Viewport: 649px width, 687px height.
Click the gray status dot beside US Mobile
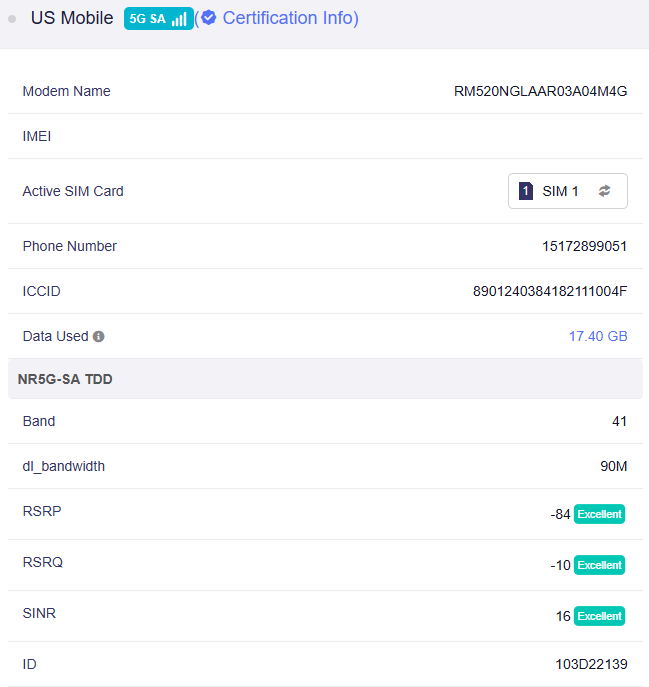pyautogui.click(x=12, y=19)
